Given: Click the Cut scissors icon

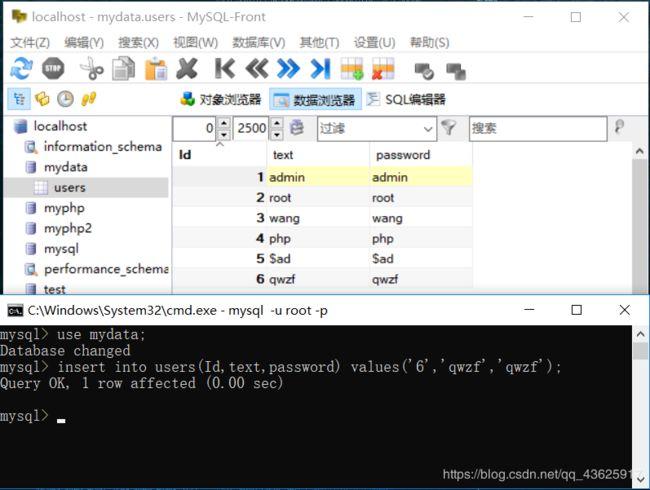Looking at the screenshot, I should coord(92,68).
